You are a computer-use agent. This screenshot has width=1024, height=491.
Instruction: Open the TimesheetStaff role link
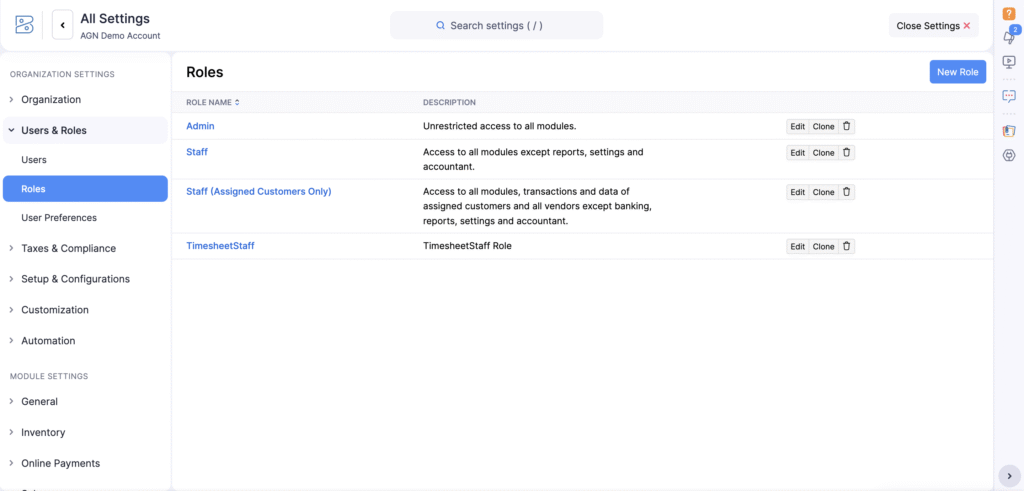[x=220, y=246]
